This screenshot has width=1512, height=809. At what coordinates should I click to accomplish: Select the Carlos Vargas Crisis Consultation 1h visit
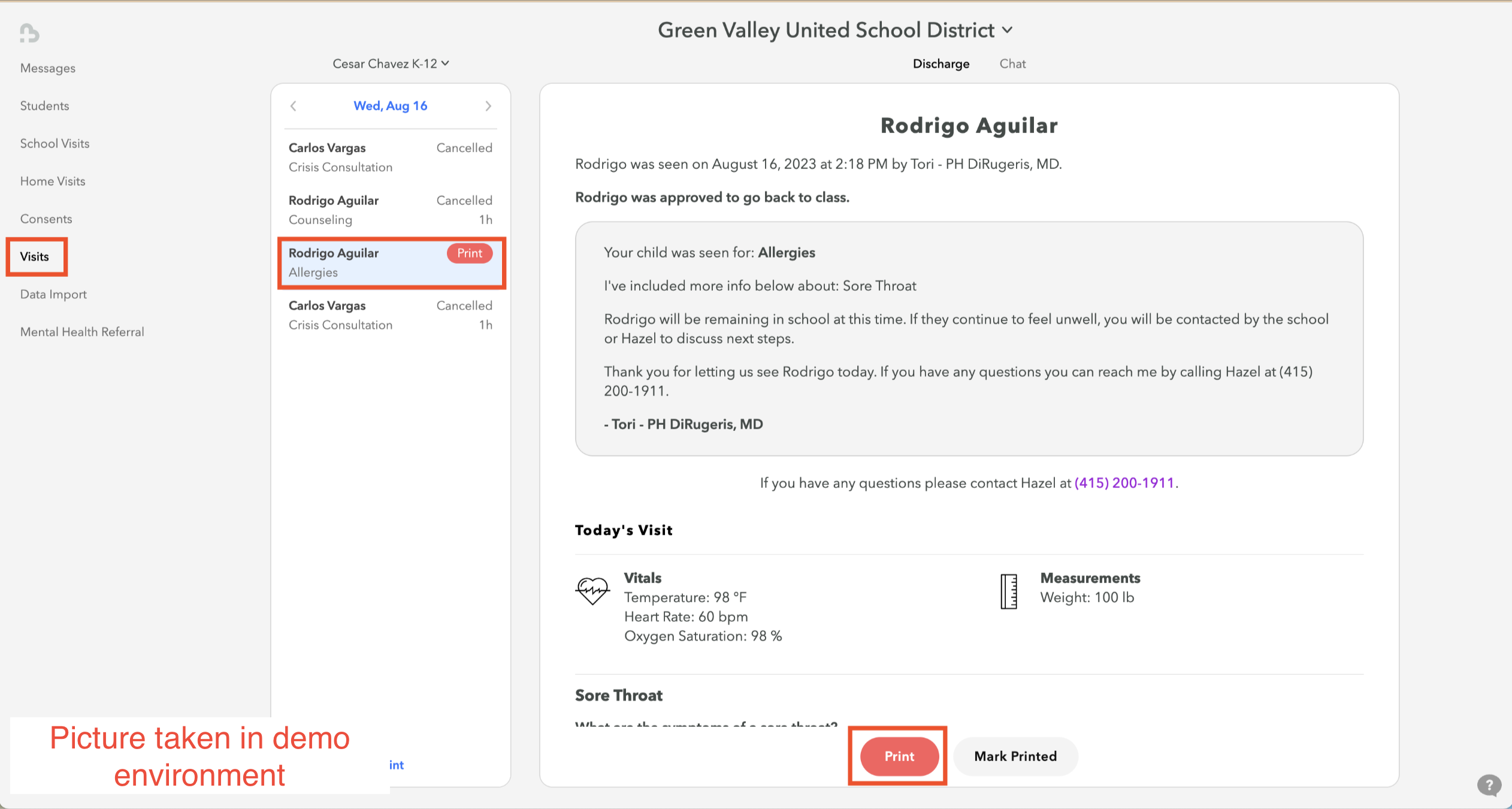(391, 315)
